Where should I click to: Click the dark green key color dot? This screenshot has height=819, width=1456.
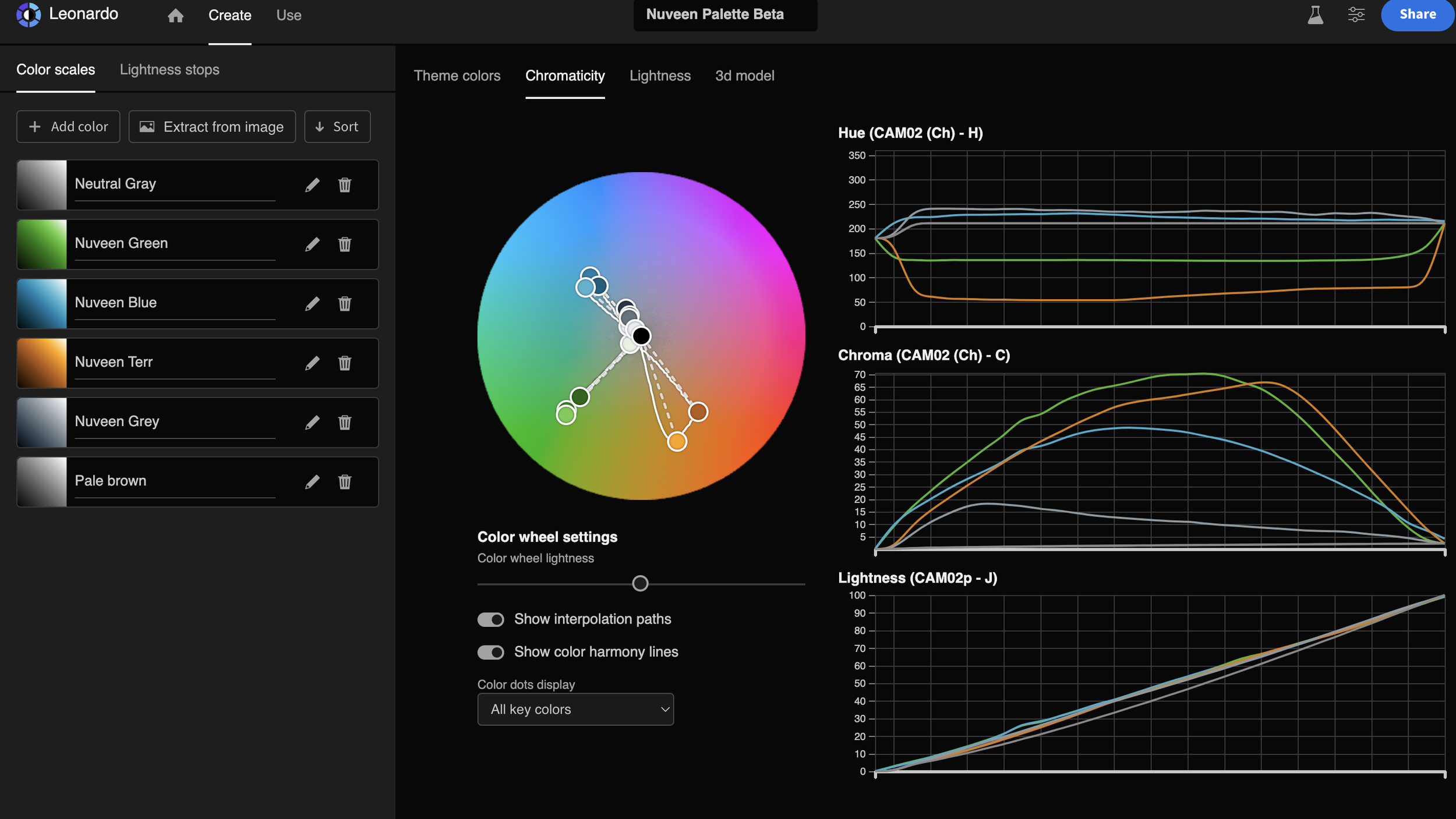[x=579, y=397]
